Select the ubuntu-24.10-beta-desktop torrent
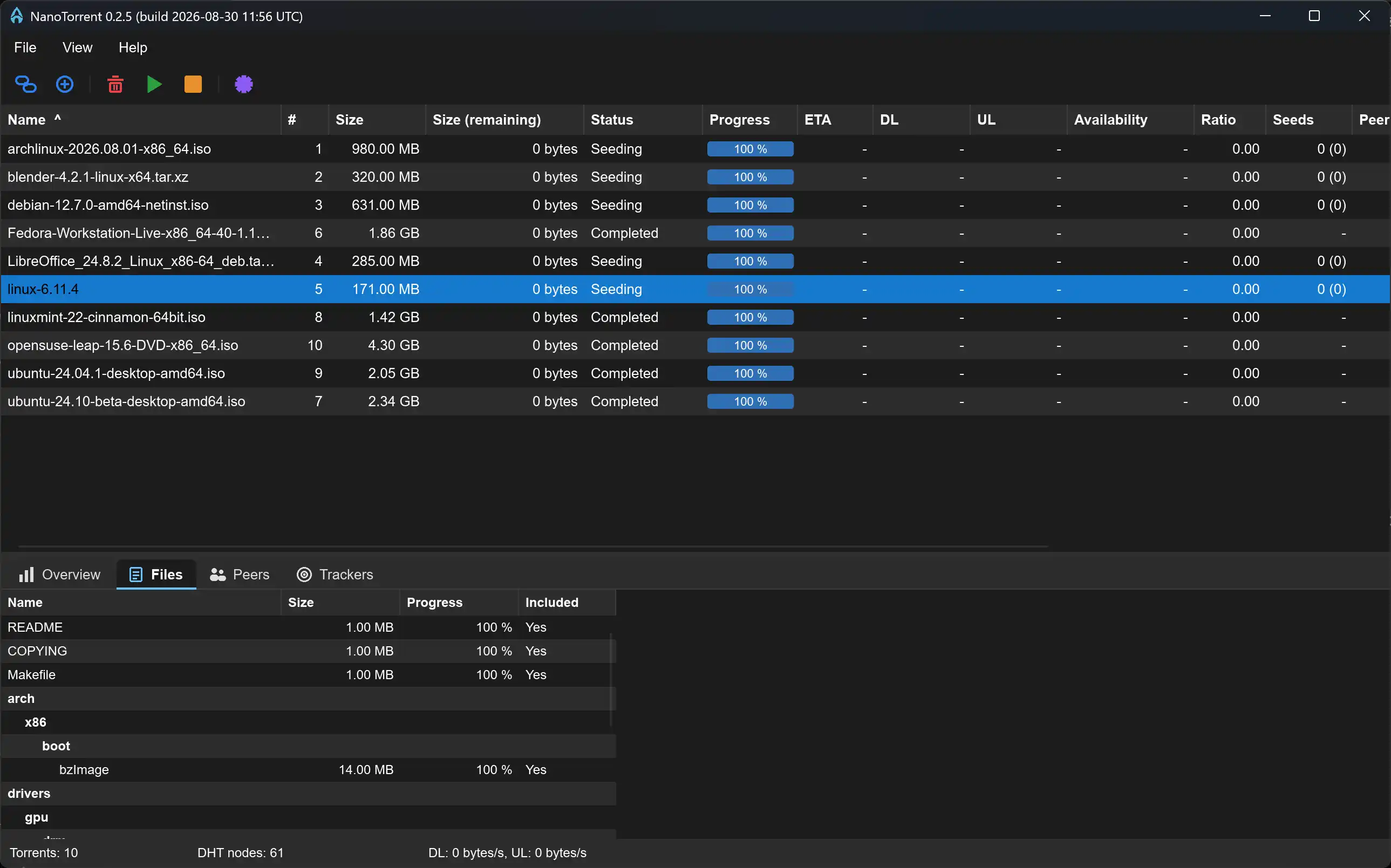 (695, 401)
